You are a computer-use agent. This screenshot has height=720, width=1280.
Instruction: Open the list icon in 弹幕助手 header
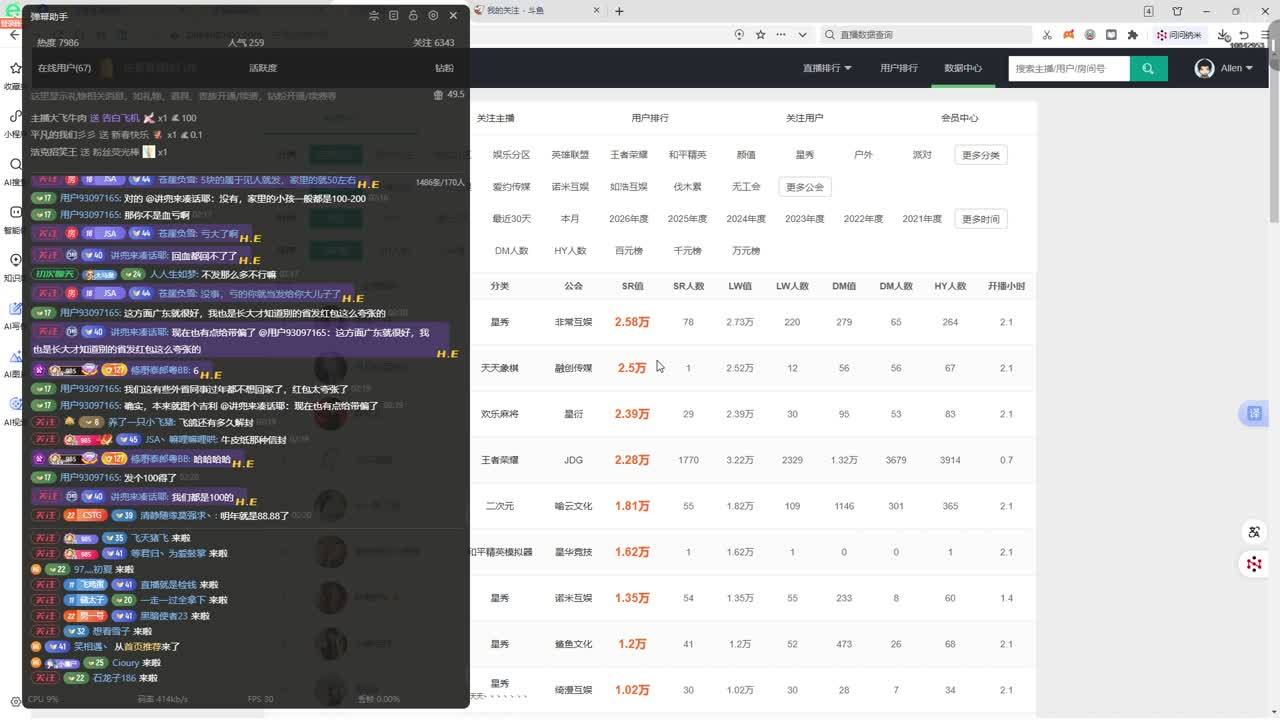[x=393, y=16]
